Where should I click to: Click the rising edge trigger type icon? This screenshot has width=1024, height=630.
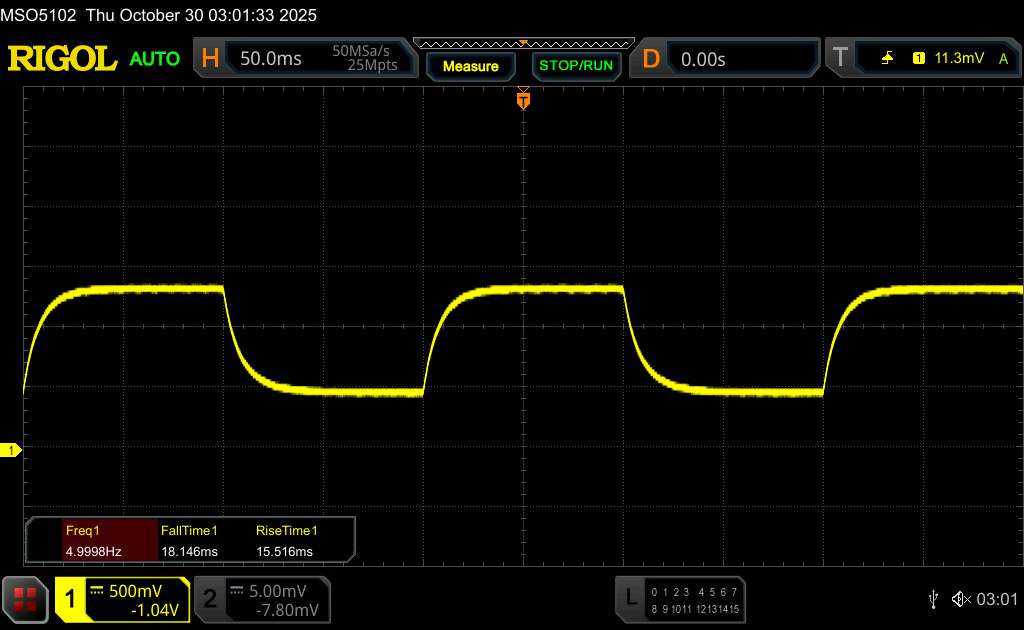click(887, 59)
